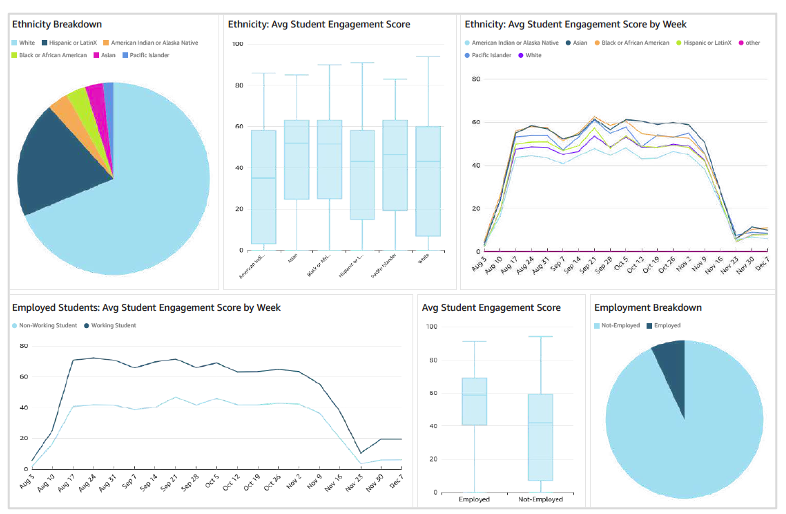Select the American Indian box in ethnicity box plot

(264, 187)
